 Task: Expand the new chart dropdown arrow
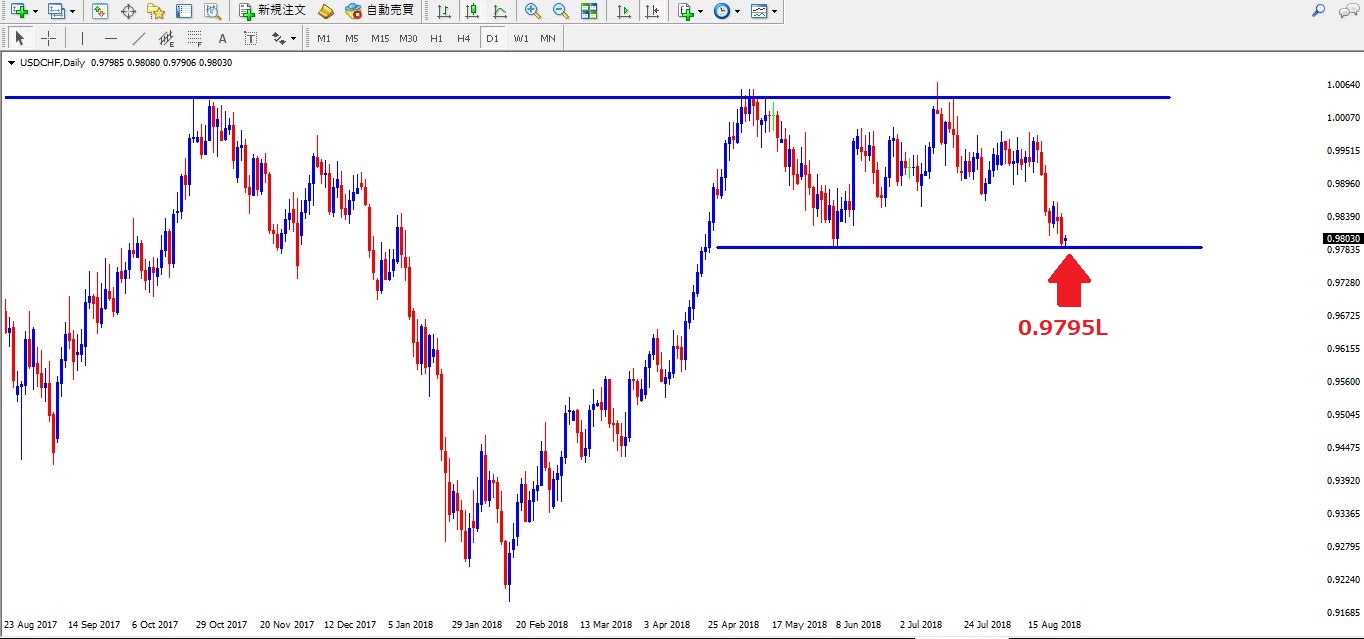(x=36, y=12)
